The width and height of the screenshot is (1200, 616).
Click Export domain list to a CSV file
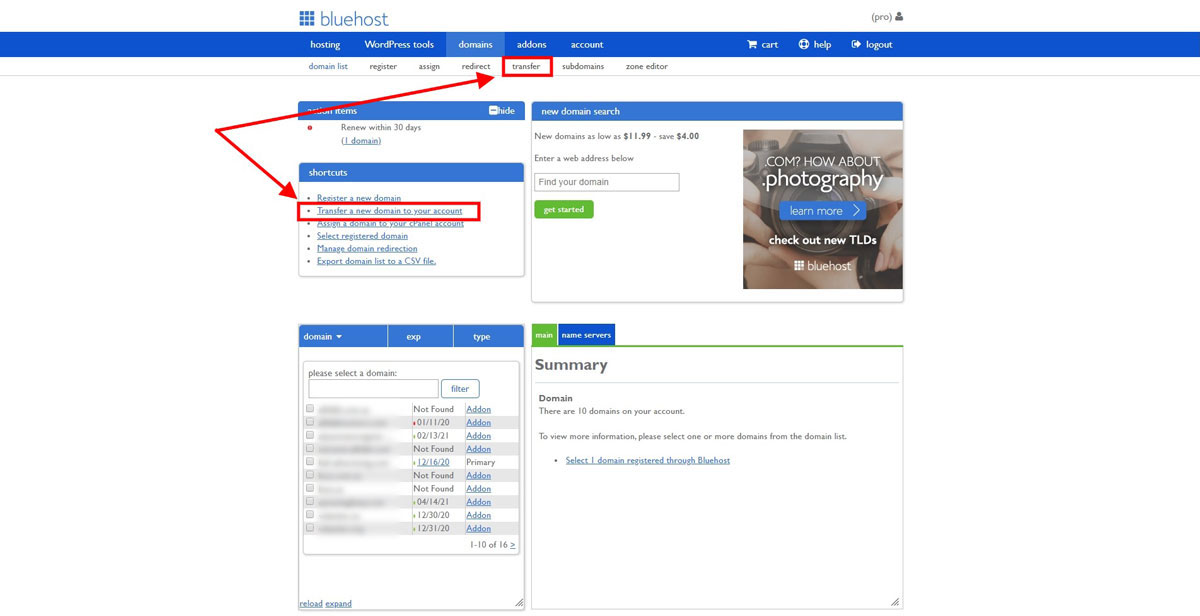tap(376, 261)
